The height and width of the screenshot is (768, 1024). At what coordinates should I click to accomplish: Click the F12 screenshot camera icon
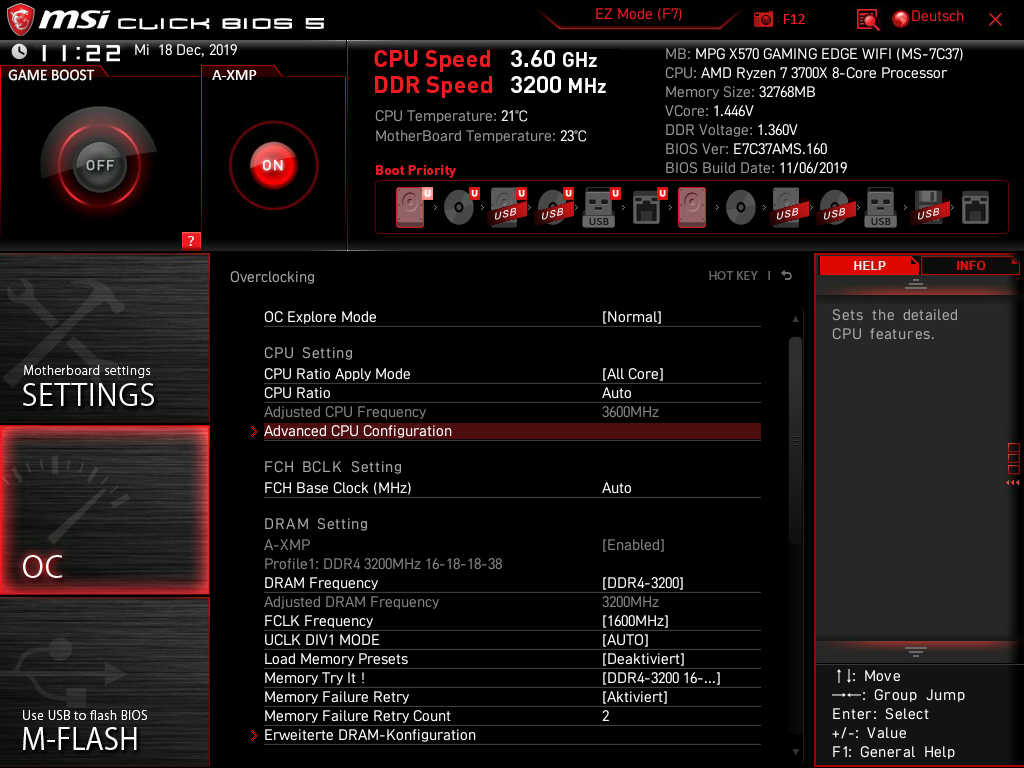point(763,19)
